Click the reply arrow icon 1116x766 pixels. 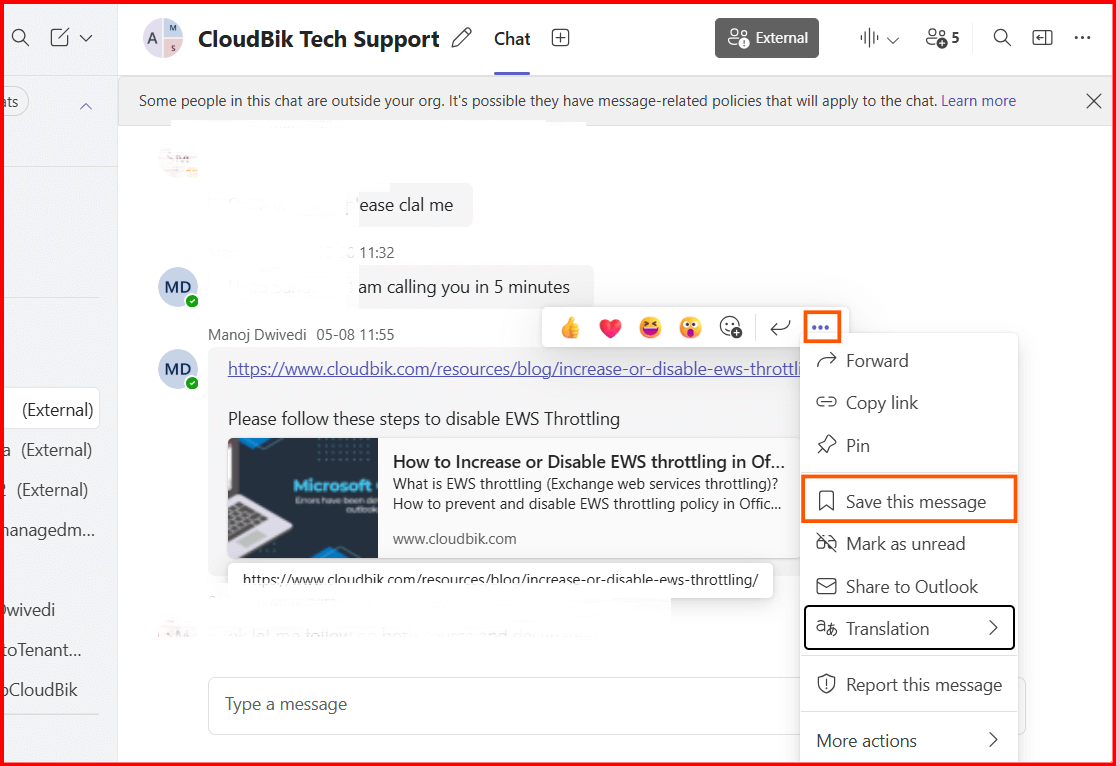click(x=780, y=327)
